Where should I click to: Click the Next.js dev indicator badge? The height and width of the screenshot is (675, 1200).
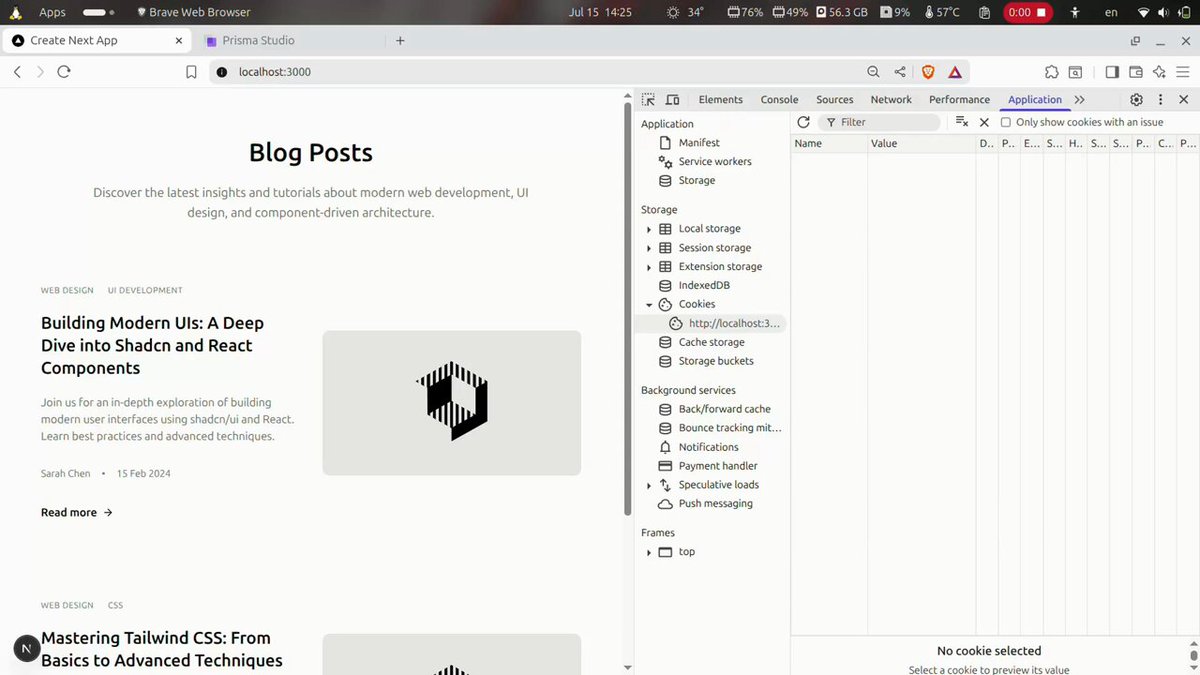click(x=26, y=649)
